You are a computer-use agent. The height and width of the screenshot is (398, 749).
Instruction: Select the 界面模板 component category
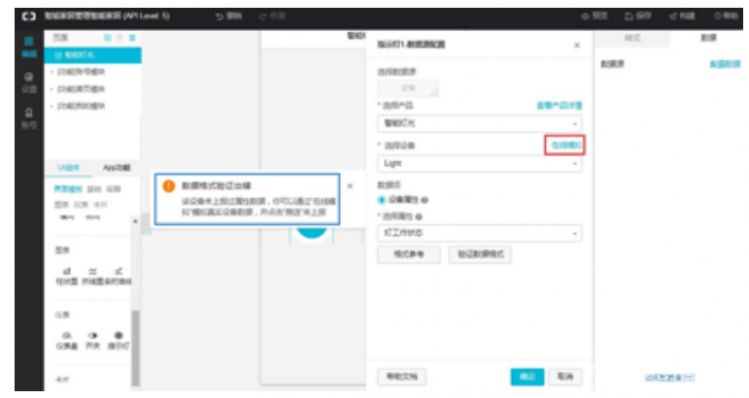pyautogui.click(x=68, y=189)
